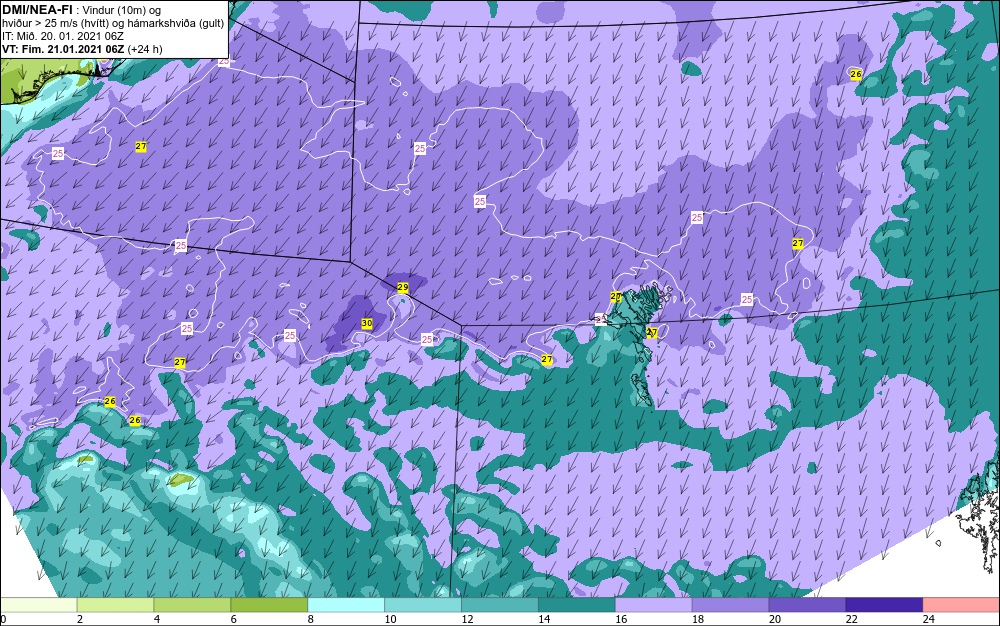Click the legend scale value 8
This screenshot has height=626, width=1000.
click(x=311, y=619)
